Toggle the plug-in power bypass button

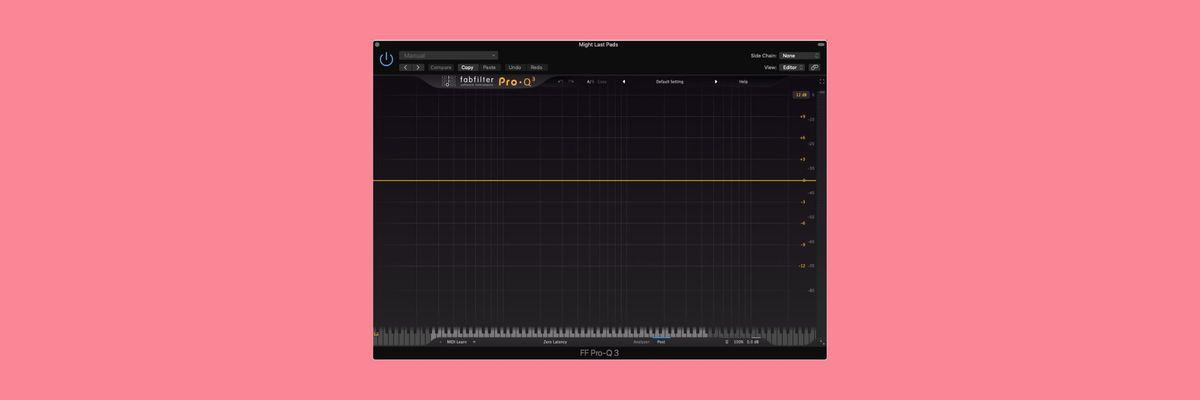point(386,59)
